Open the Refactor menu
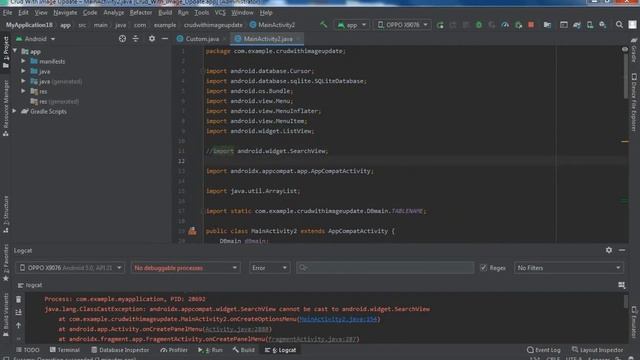Screen dimensions: 640x360 click(x=141, y=13)
